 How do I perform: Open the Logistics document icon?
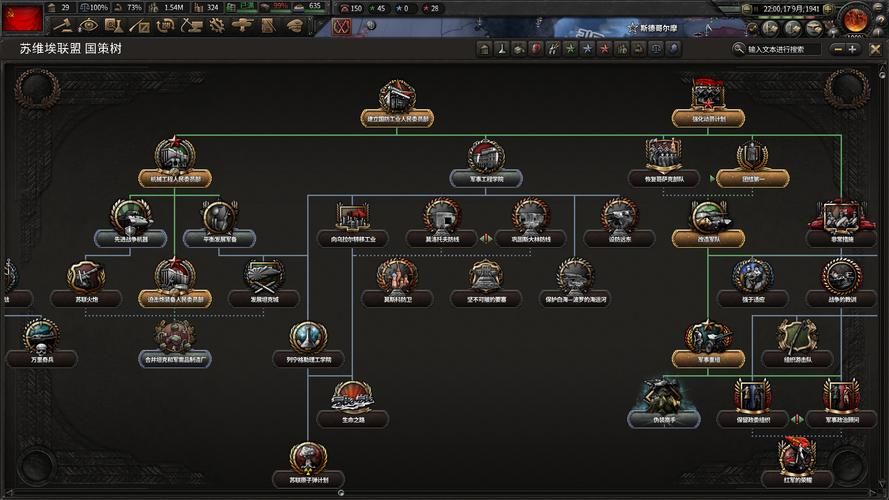[x=268, y=26]
